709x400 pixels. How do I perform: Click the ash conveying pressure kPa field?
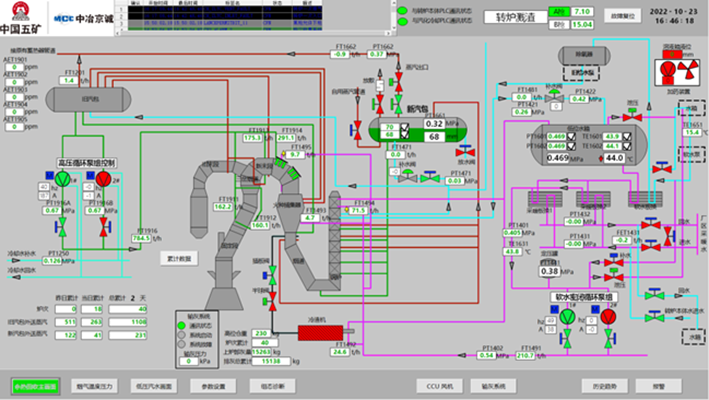(189, 361)
